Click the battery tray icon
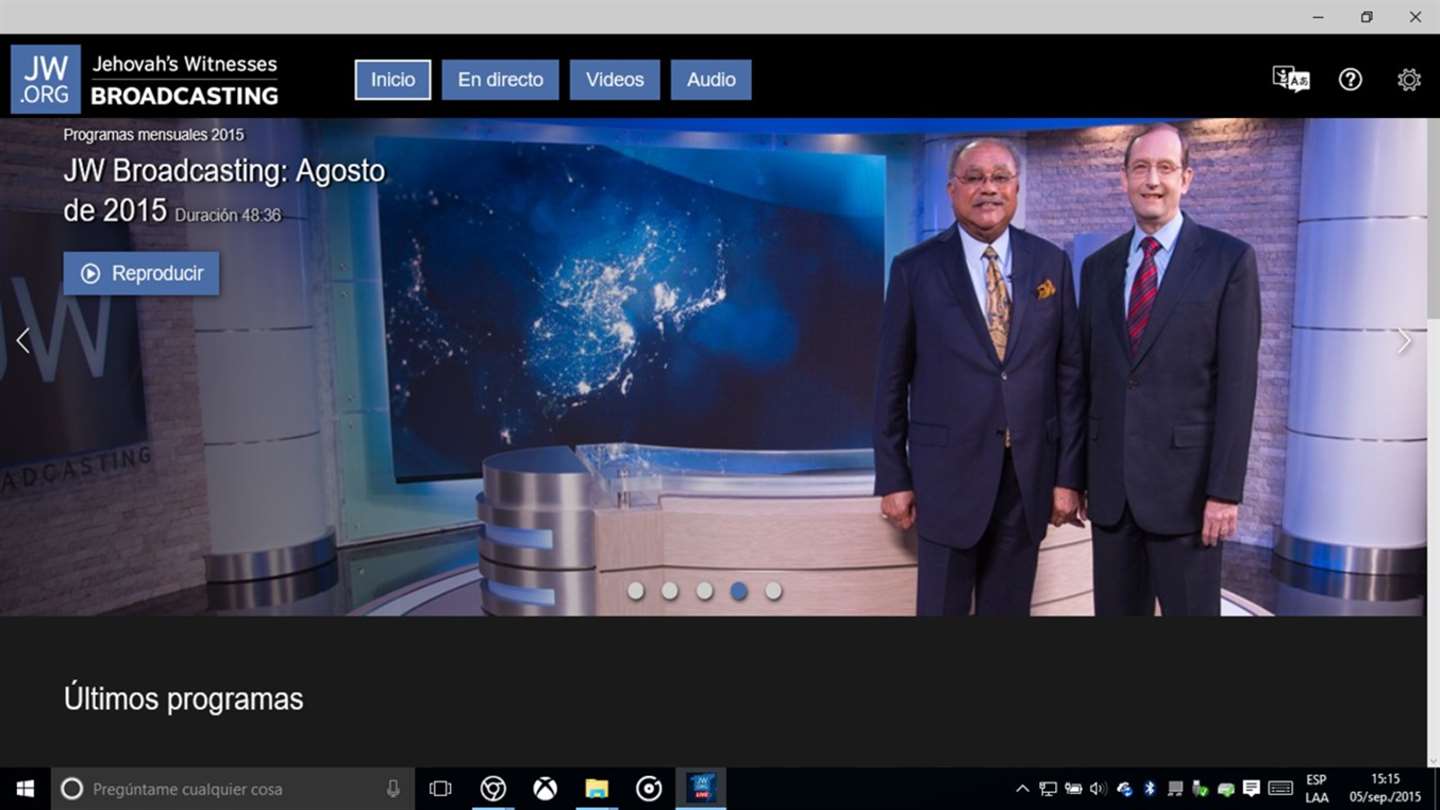 (x=1073, y=789)
